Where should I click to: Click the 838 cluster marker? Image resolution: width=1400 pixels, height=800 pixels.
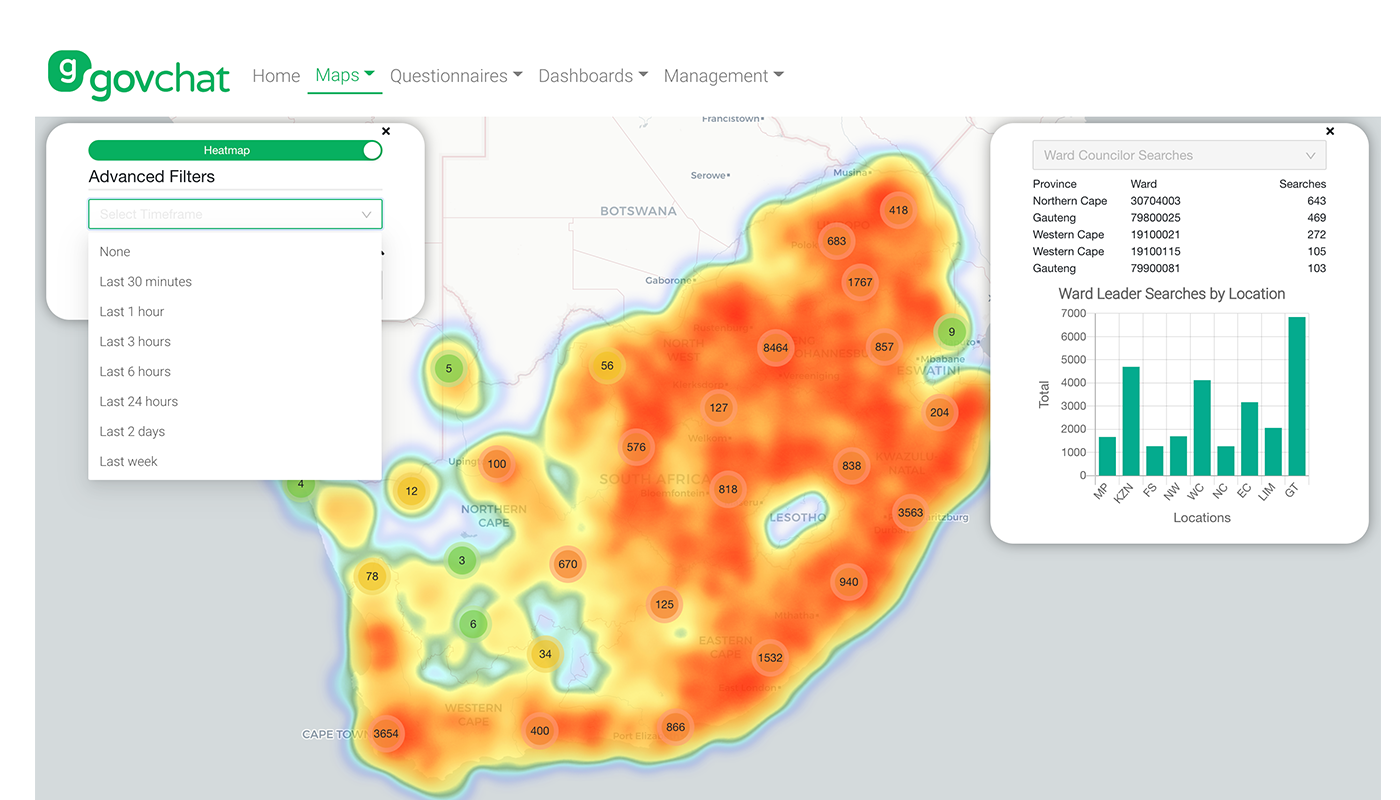[x=851, y=465]
